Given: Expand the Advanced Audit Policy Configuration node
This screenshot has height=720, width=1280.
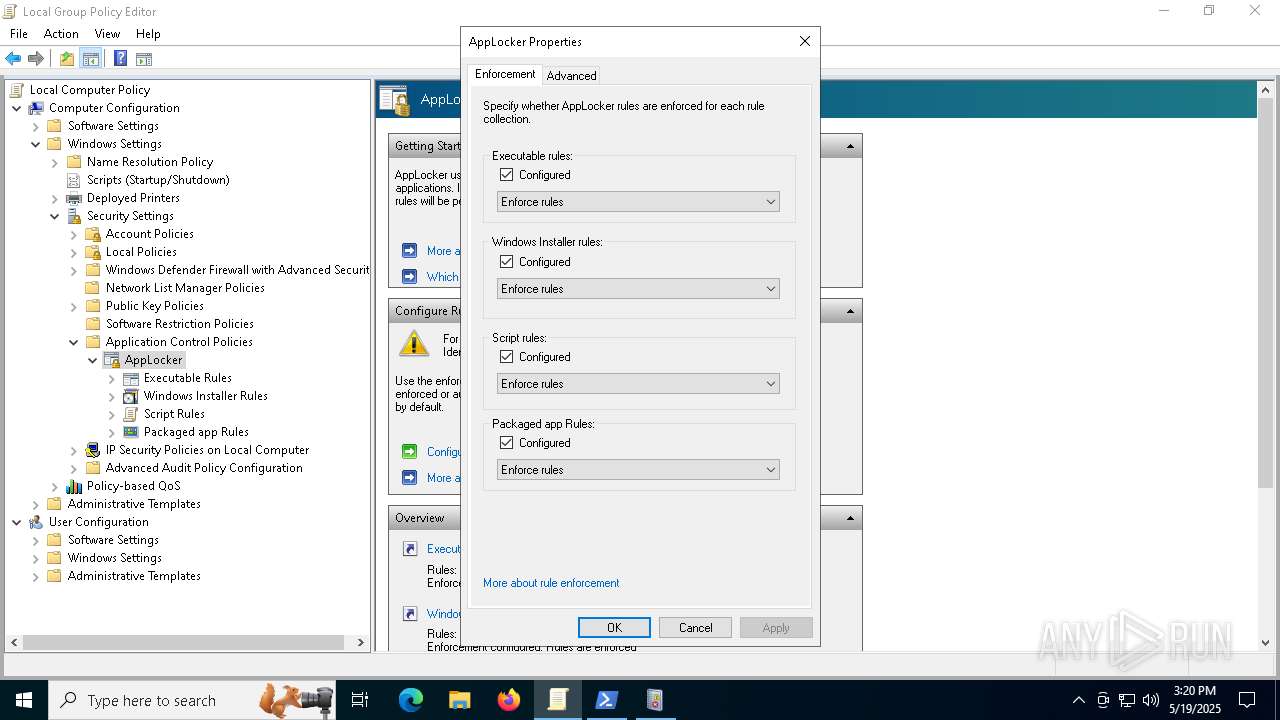Looking at the screenshot, I should click(74, 468).
